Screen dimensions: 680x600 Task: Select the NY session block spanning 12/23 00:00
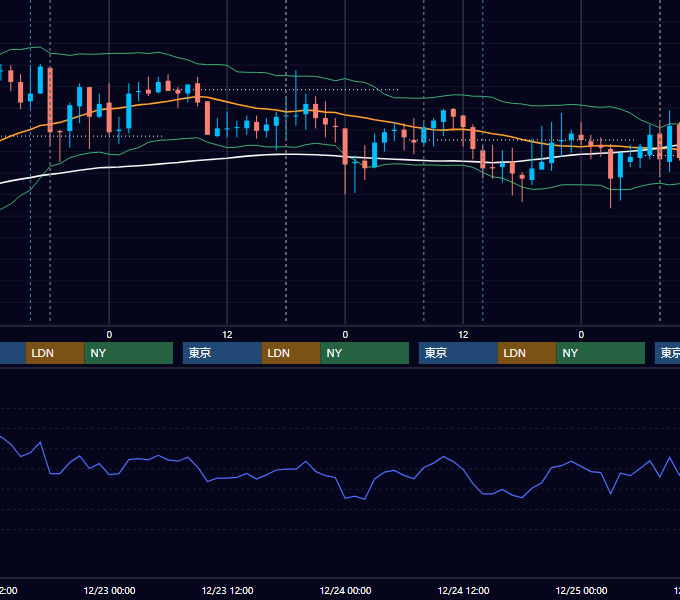click(x=129, y=353)
